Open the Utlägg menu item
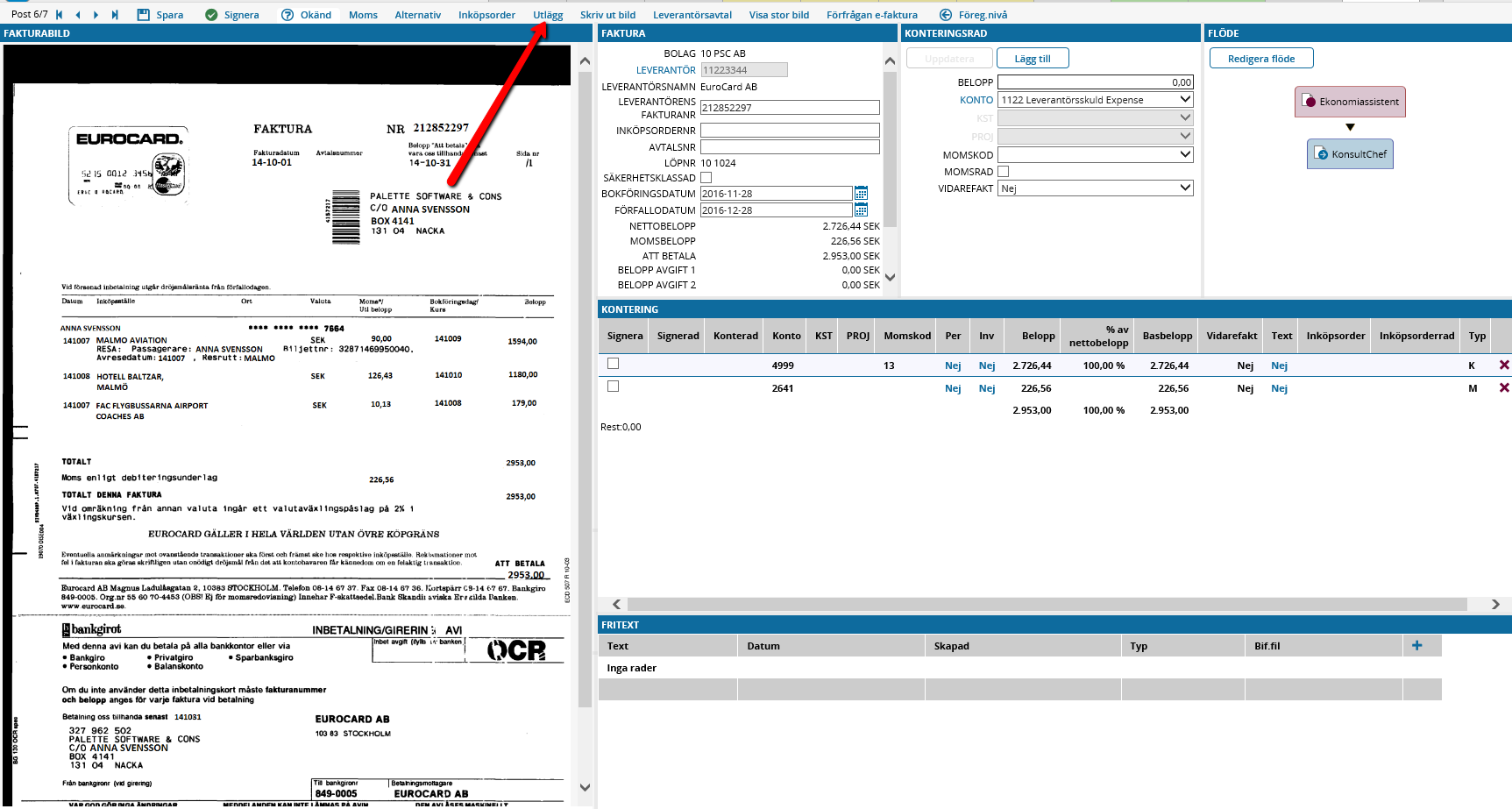 click(548, 15)
